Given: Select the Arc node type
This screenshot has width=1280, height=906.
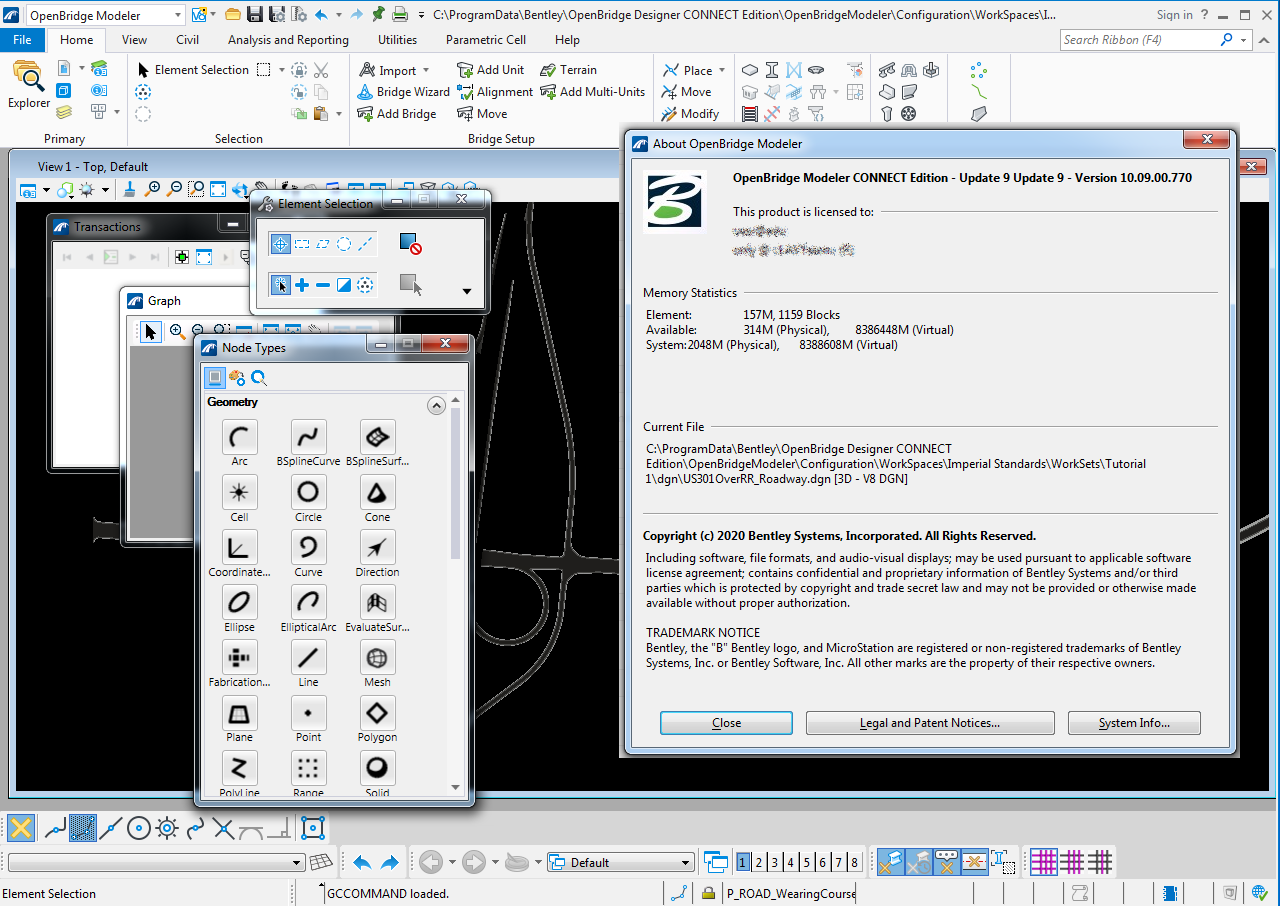Looking at the screenshot, I should pos(240,438).
